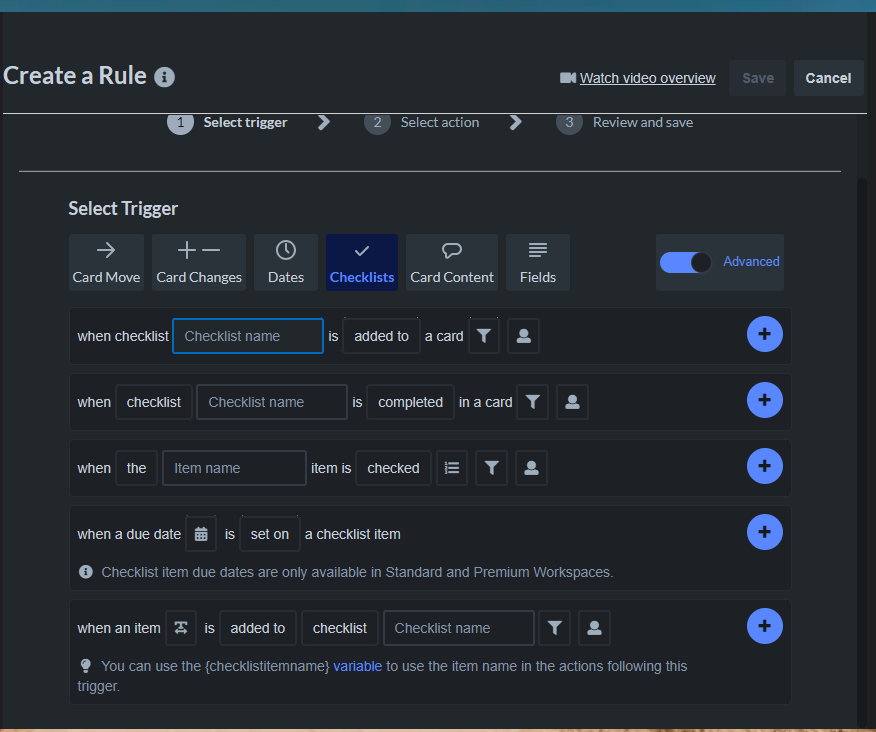Click the video camera icon
The height and width of the screenshot is (732, 876).
(568, 78)
